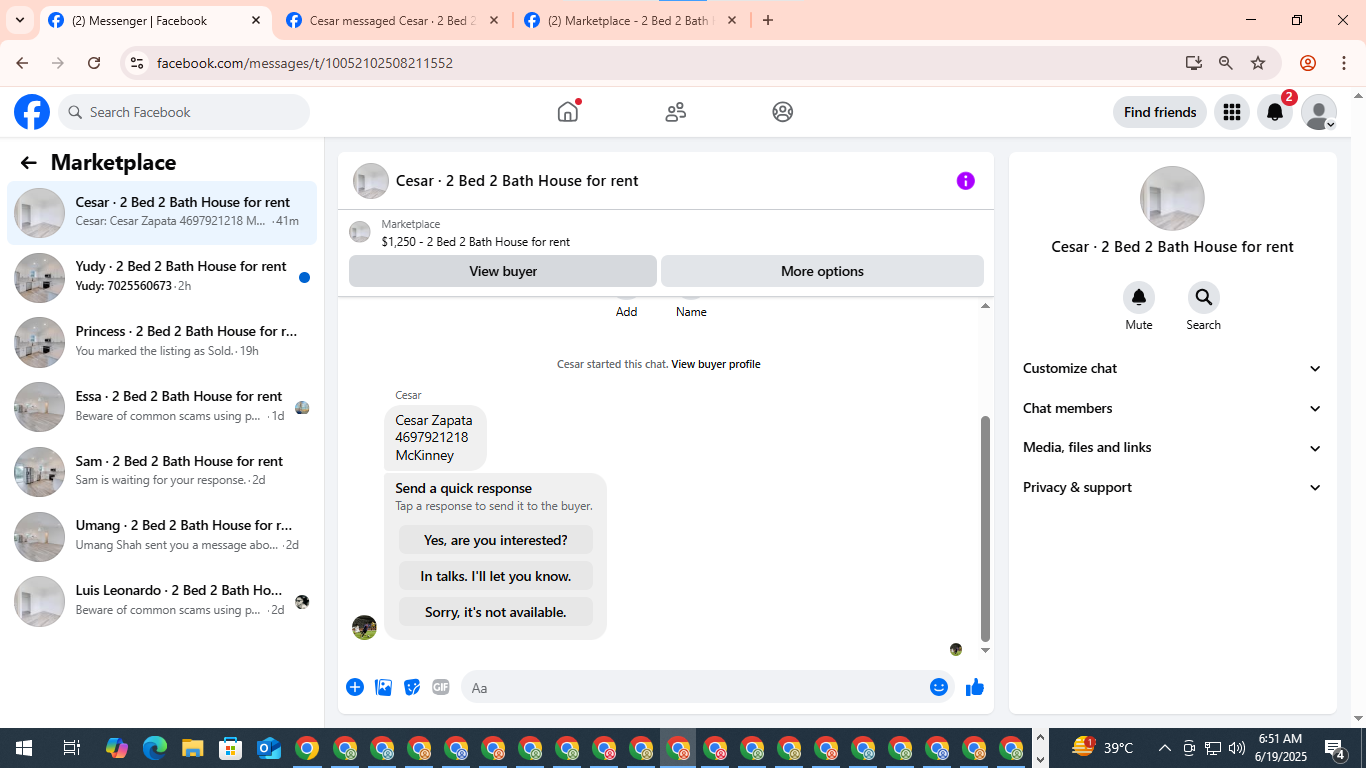Switch to the Marketplace - 2 Bed 2 Bath tab
Image resolution: width=1366 pixels, height=768 pixels.
click(x=630, y=21)
